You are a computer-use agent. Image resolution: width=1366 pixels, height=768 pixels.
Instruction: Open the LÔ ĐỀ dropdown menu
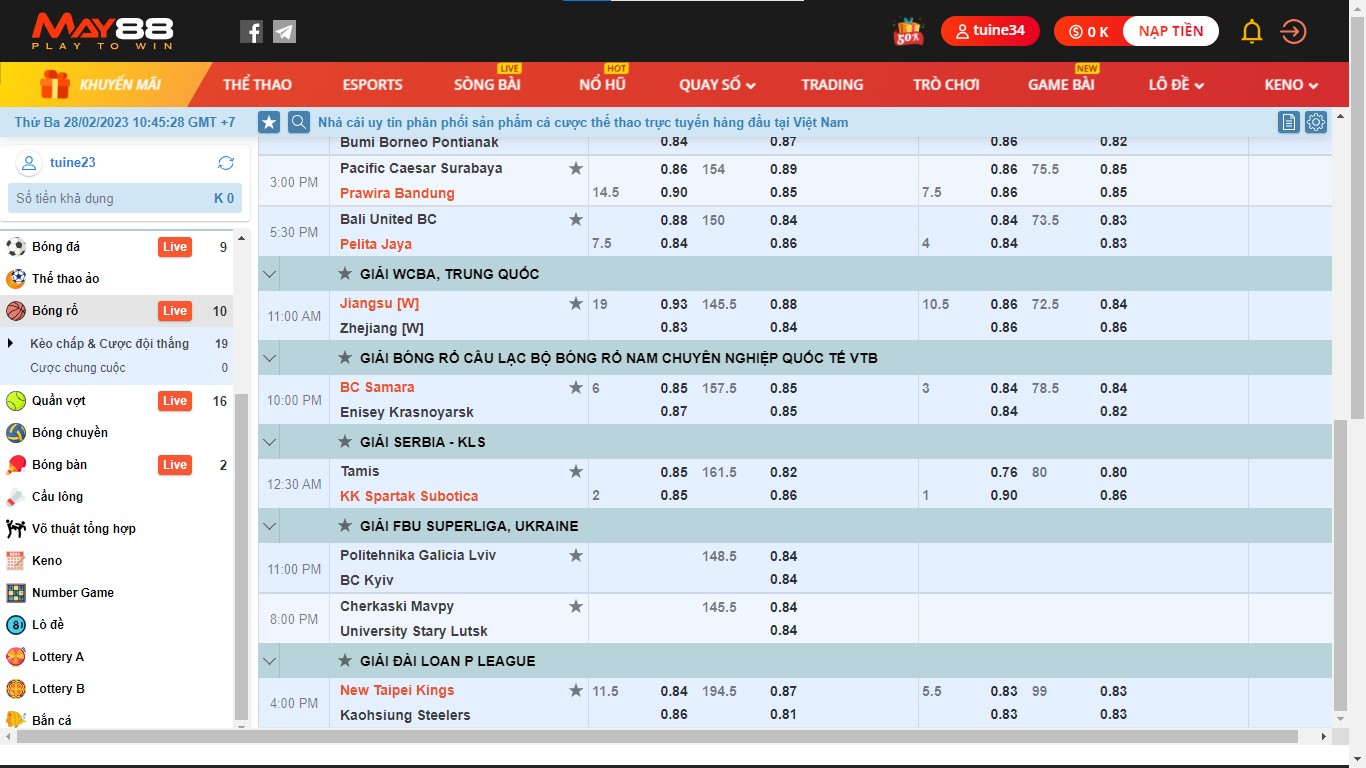point(1176,85)
